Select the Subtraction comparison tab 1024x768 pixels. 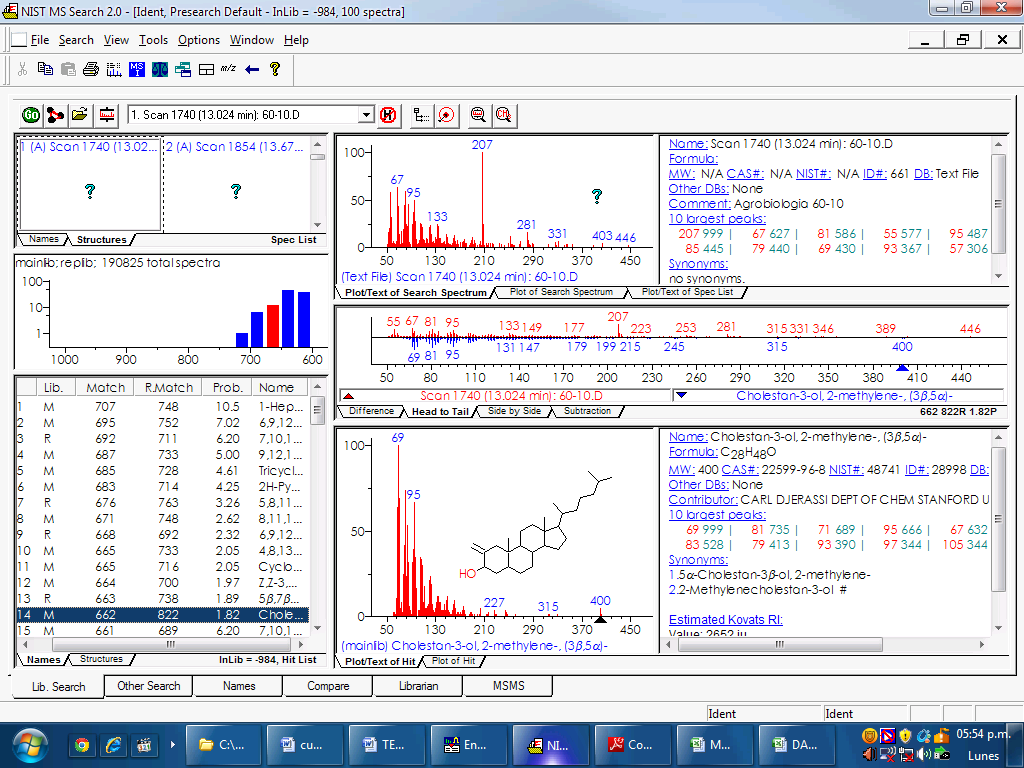click(588, 411)
